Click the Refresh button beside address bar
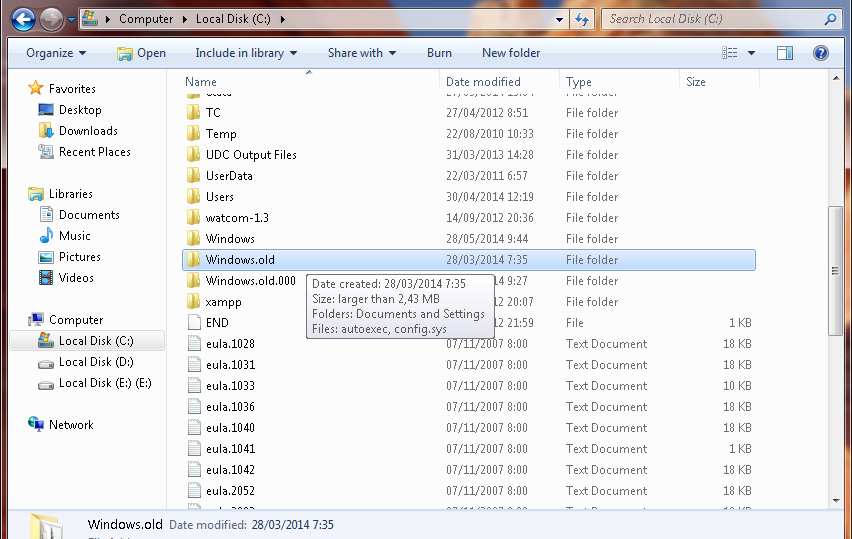This screenshot has height=539, width=852. 582,20
